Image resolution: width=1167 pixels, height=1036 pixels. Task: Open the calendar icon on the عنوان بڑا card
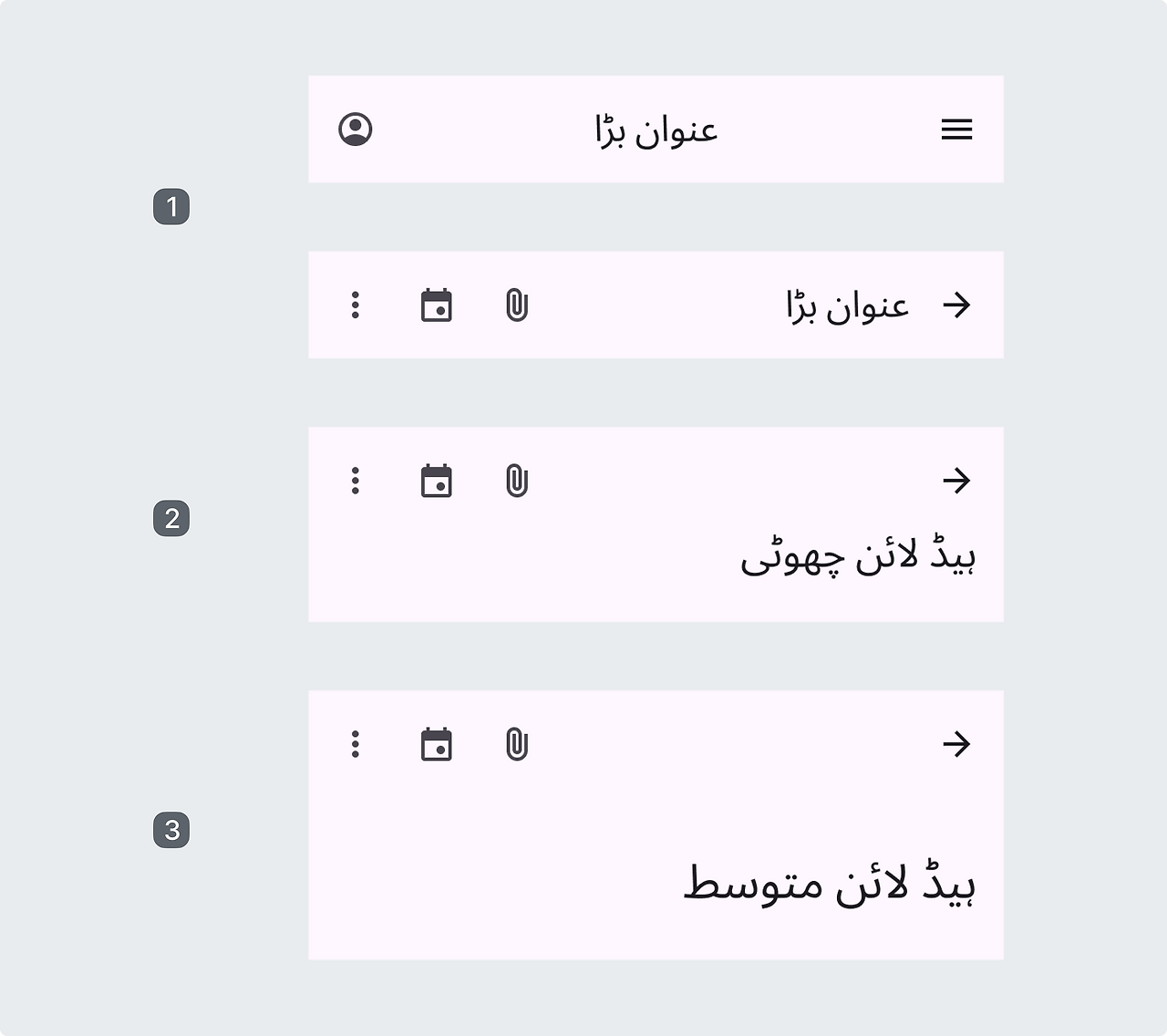(437, 306)
